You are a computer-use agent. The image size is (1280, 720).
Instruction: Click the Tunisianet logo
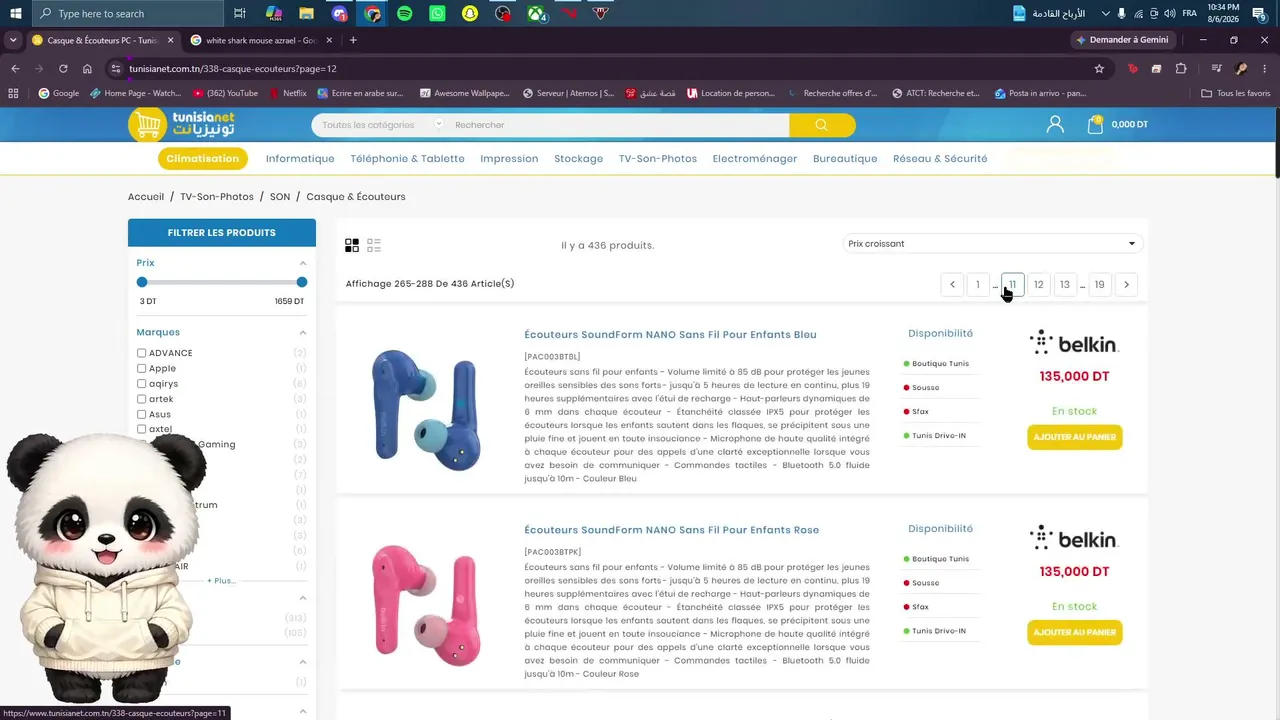pyautogui.click(x=182, y=124)
